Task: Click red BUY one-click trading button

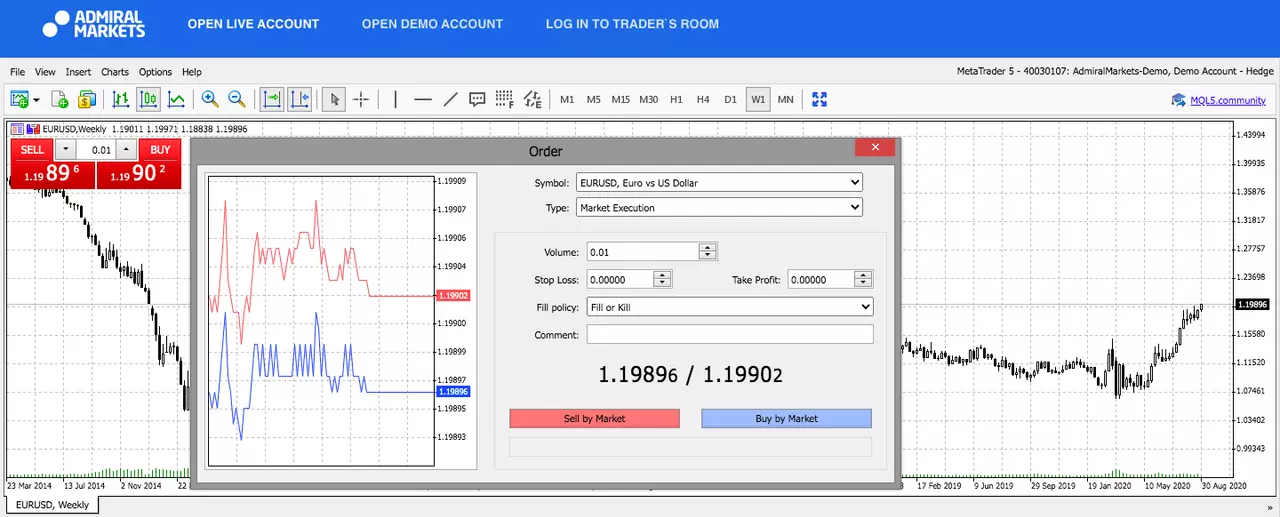Action: (160, 150)
